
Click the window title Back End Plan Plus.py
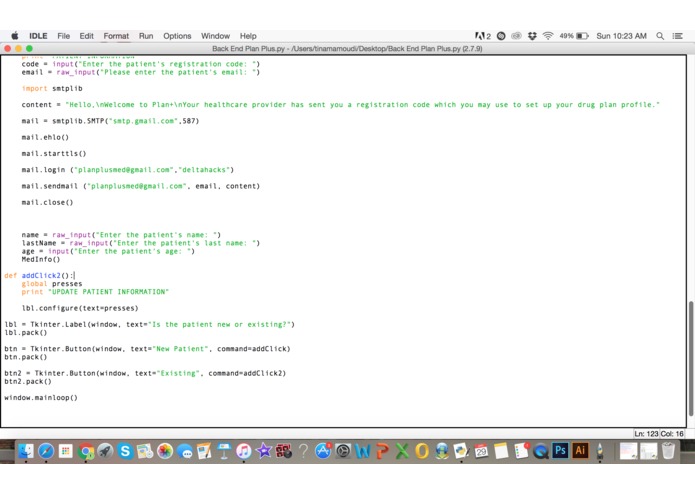[x=347, y=49]
